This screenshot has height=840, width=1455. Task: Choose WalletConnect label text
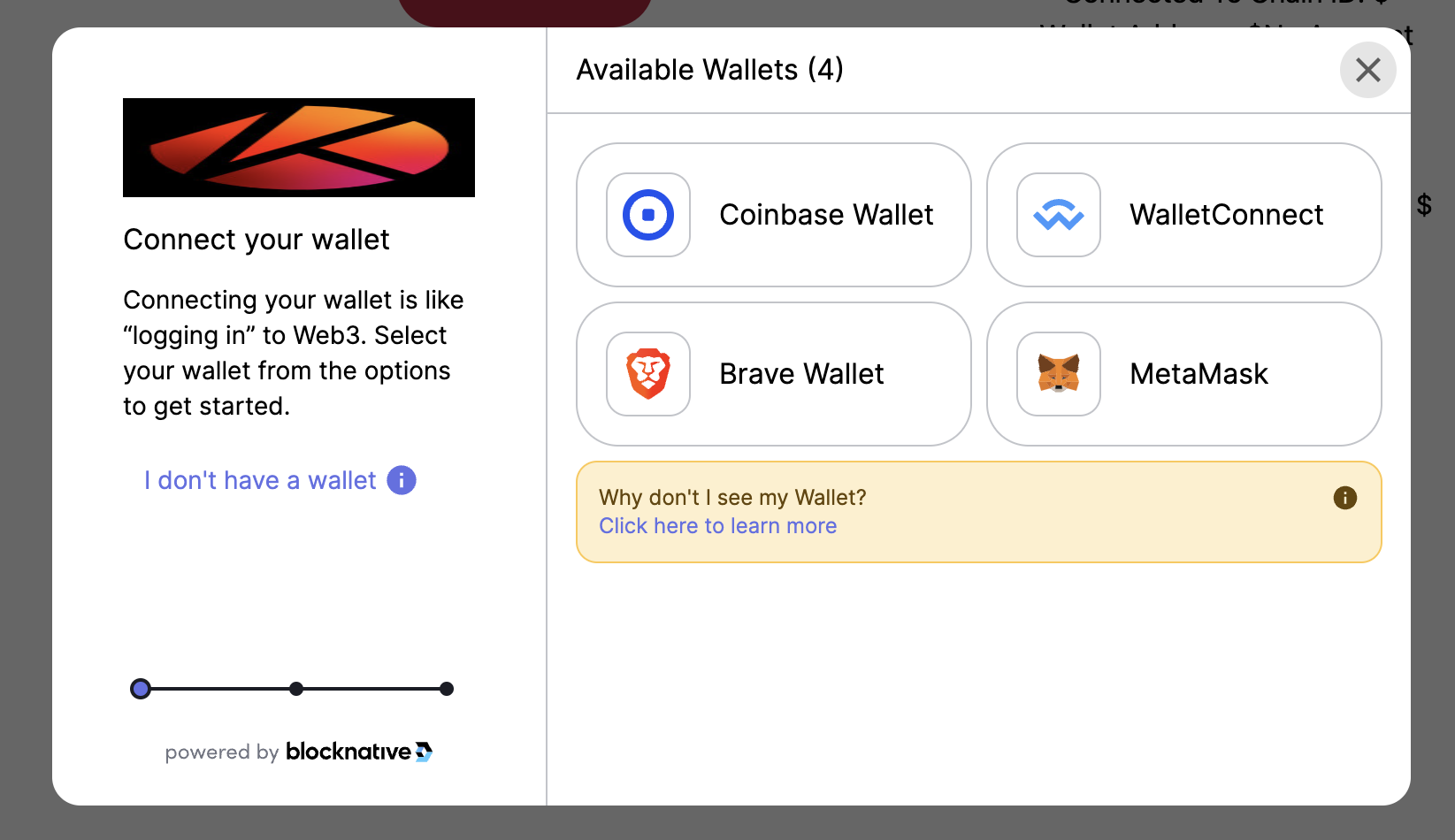tap(1226, 215)
